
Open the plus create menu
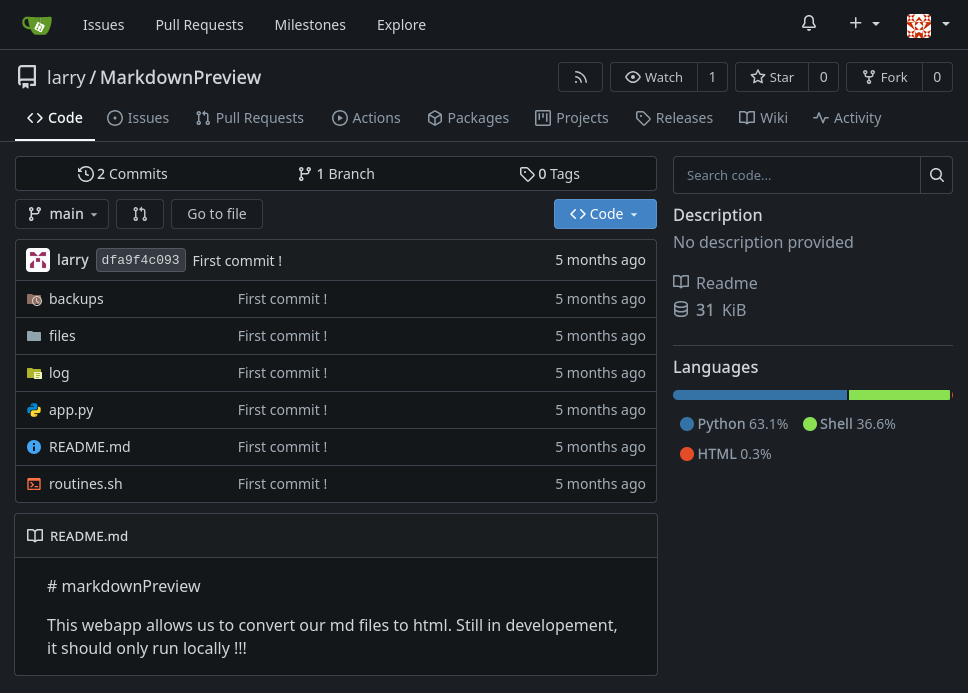click(x=864, y=24)
